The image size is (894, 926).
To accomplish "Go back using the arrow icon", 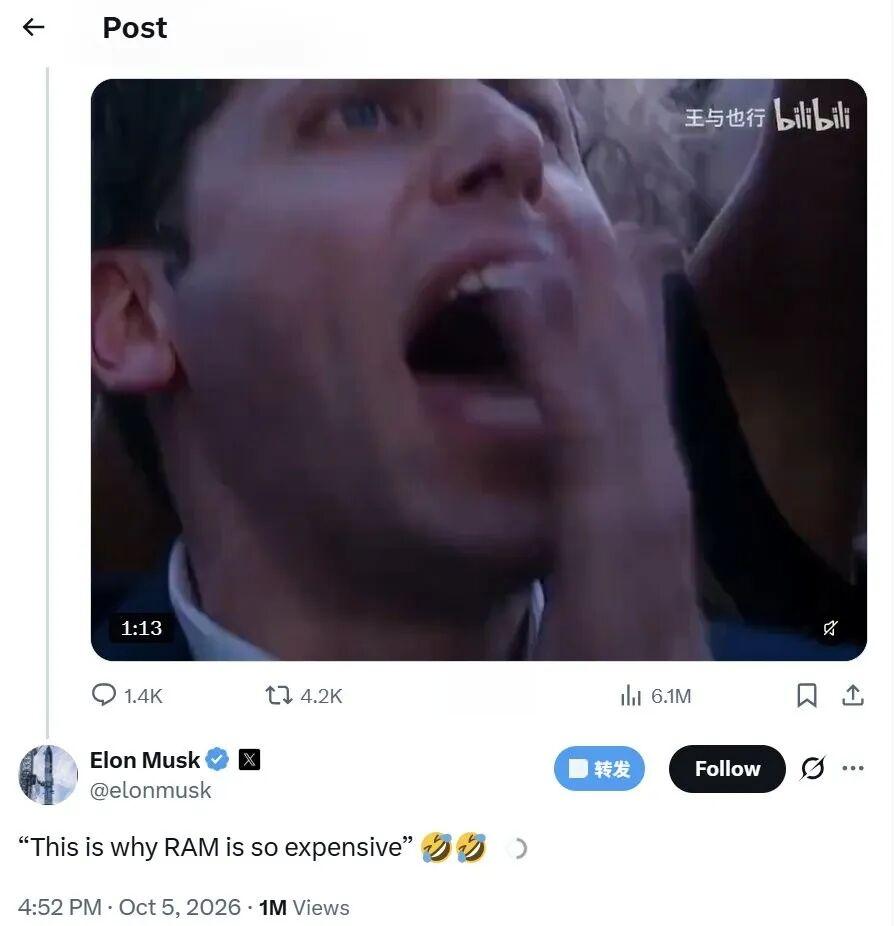I will 33,27.
